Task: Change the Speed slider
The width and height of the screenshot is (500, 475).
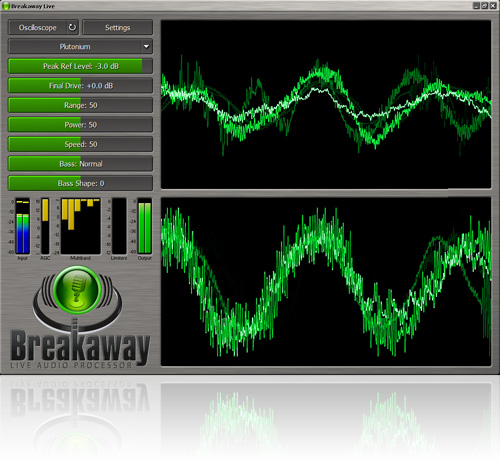Action: click(x=80, y=144)
